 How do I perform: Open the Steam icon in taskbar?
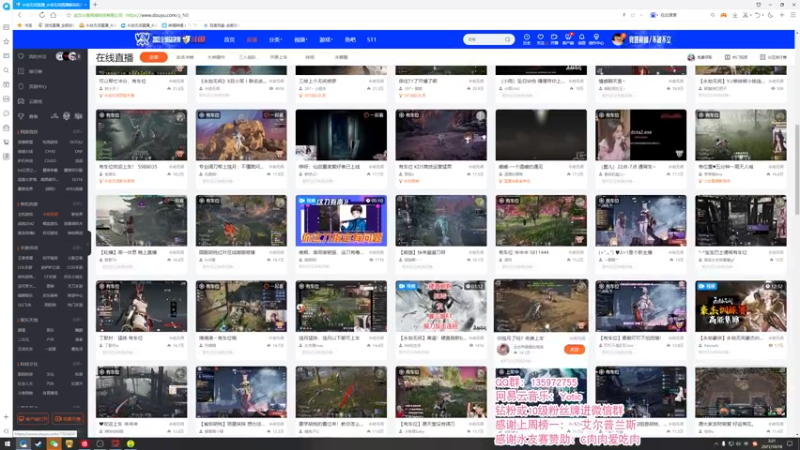pos(38,444)
